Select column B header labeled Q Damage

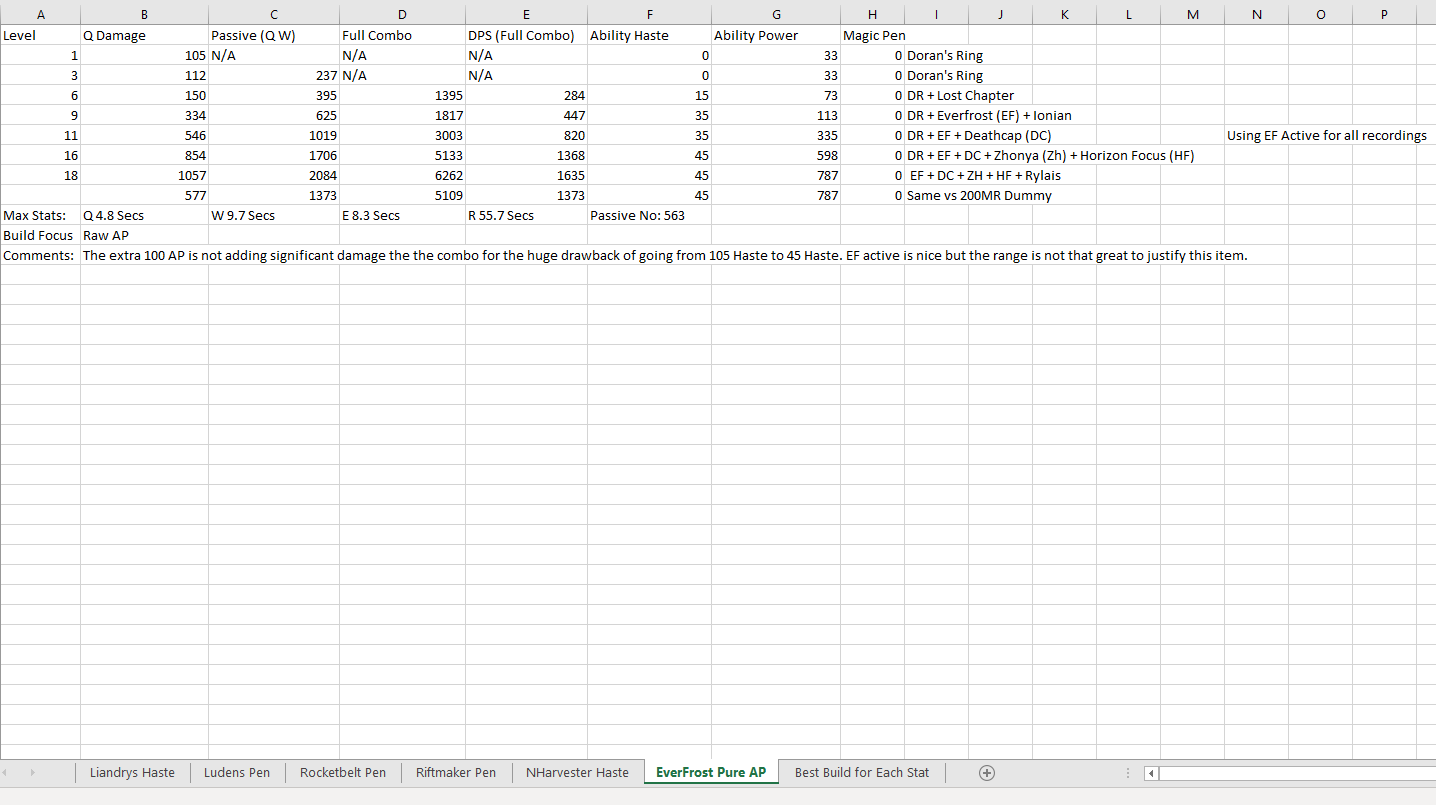[x=144, y=14]
